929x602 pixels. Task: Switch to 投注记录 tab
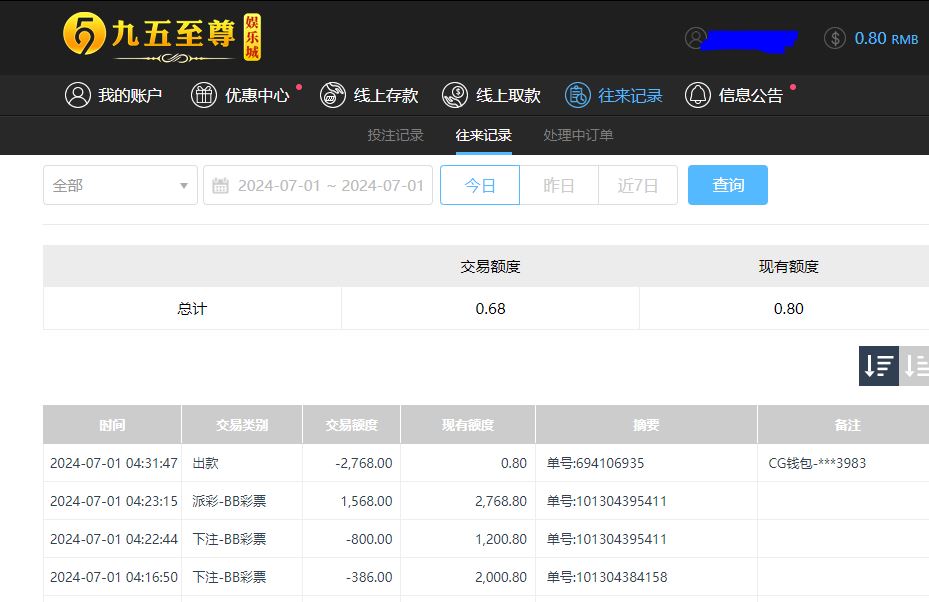pyautogui.click(x=395, y=135)
